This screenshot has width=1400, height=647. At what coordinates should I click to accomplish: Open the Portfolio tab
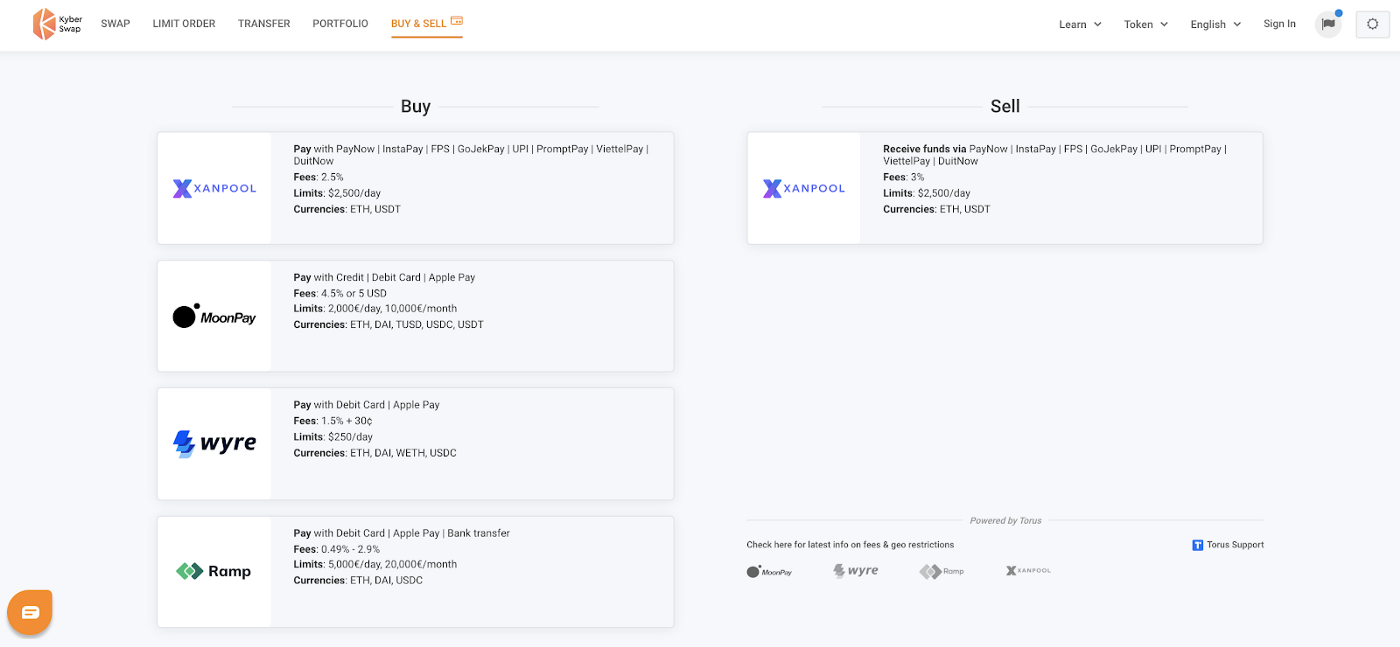pyautogui.click(x=340, y=24)
